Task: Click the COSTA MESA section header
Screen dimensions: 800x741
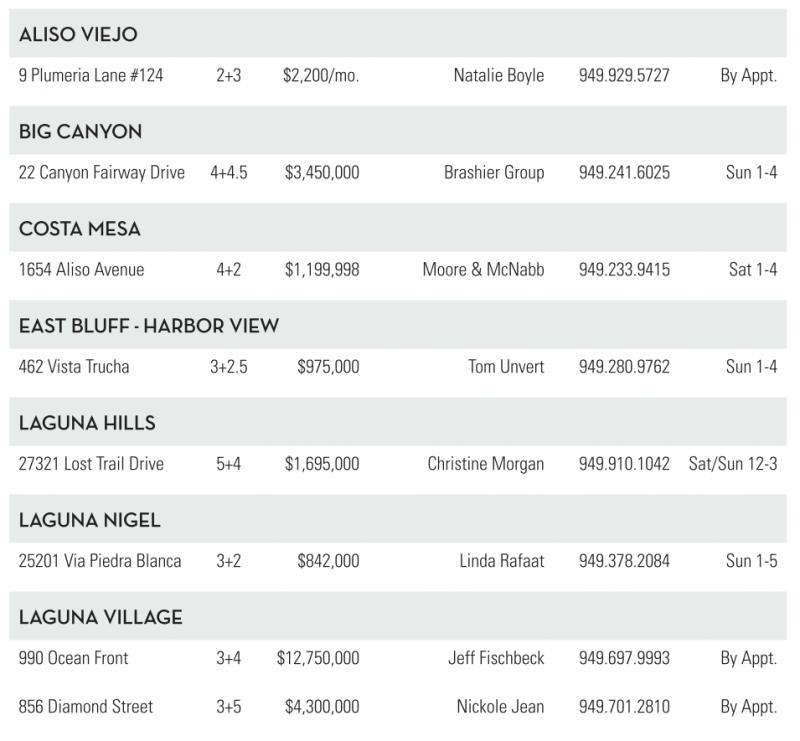Action: pyautogui.click(x=80, y=229)
